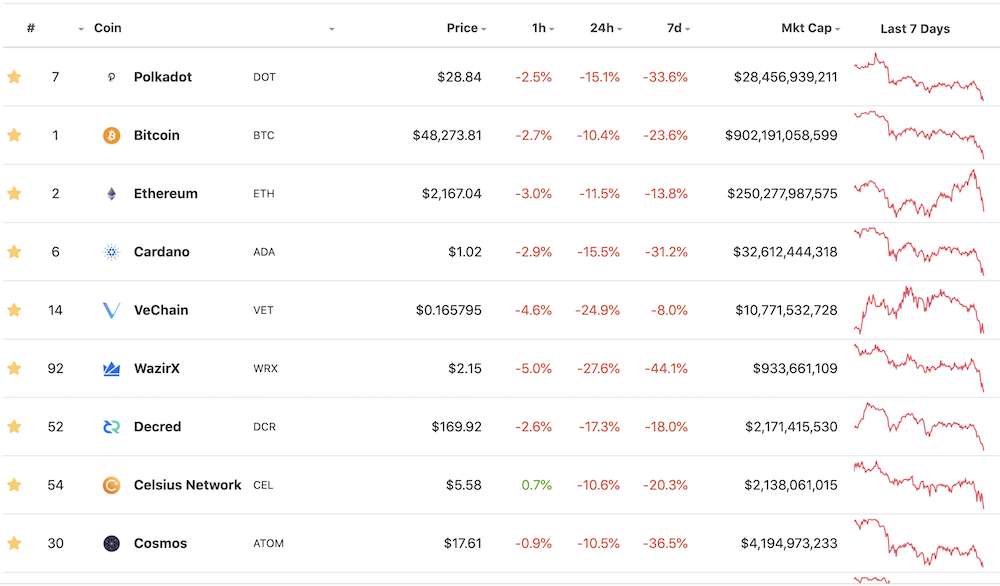Toggle the WazirX favorite star

pos(14,369)
